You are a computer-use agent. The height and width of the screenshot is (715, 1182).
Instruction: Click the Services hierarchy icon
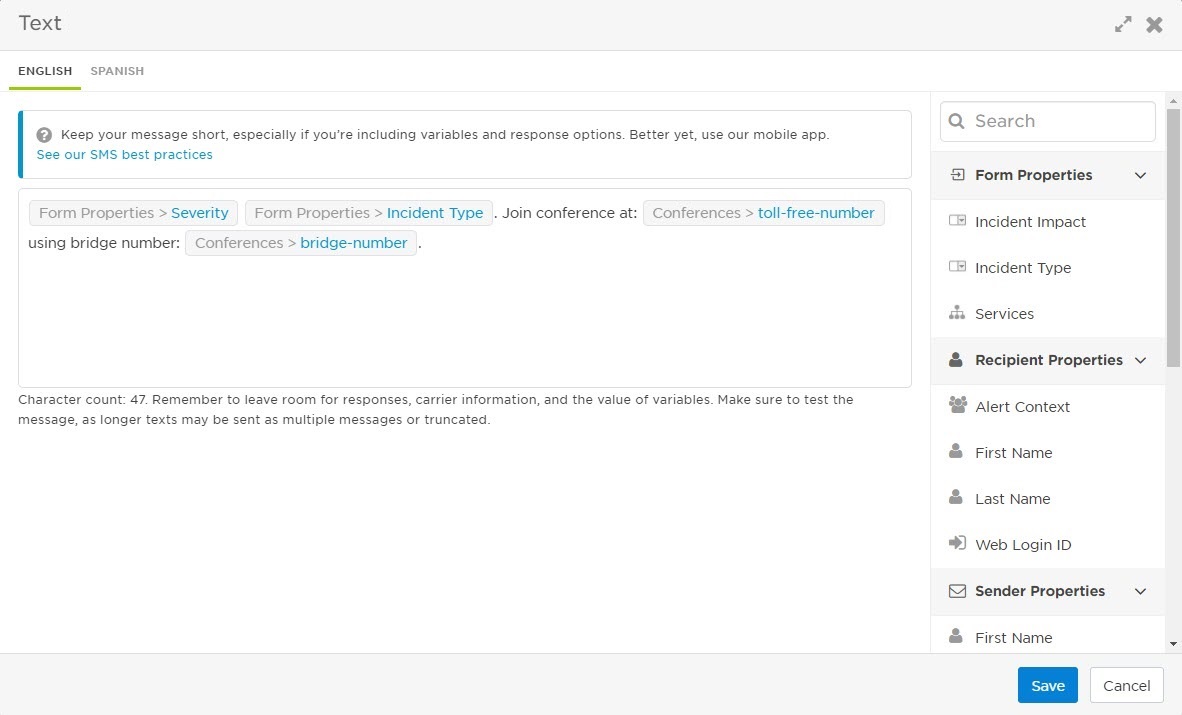coord(957,313)
